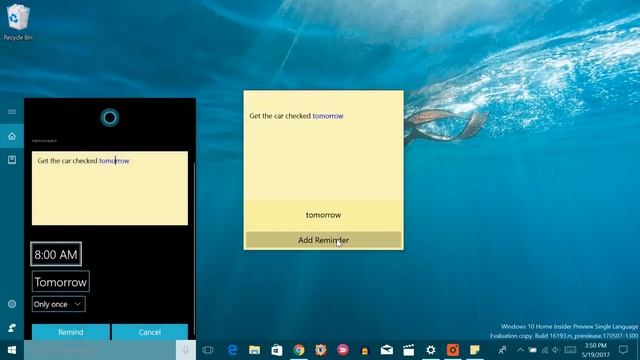Open Movies & TV clapperboard in the taskbar
The image size is (640, 360).
(x=409, y=350)
